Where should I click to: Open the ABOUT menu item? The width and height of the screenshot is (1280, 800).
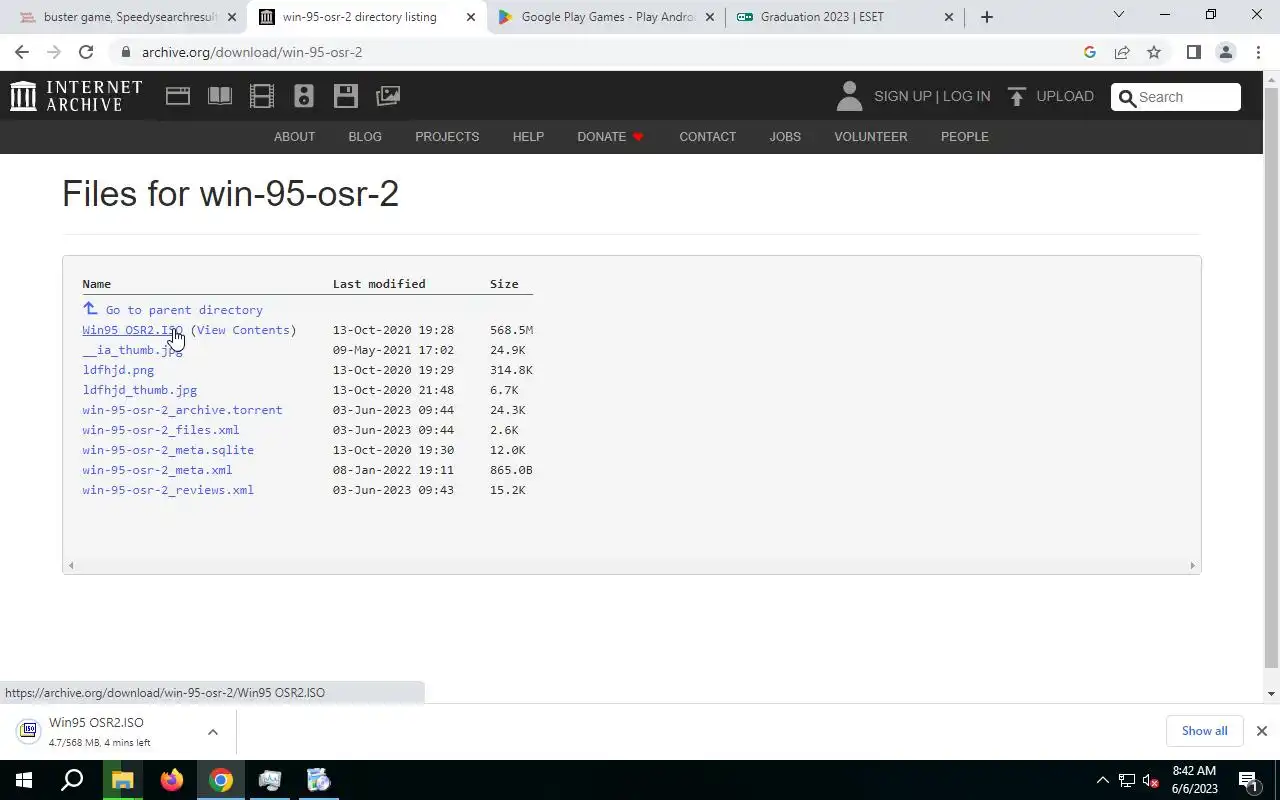294,136
